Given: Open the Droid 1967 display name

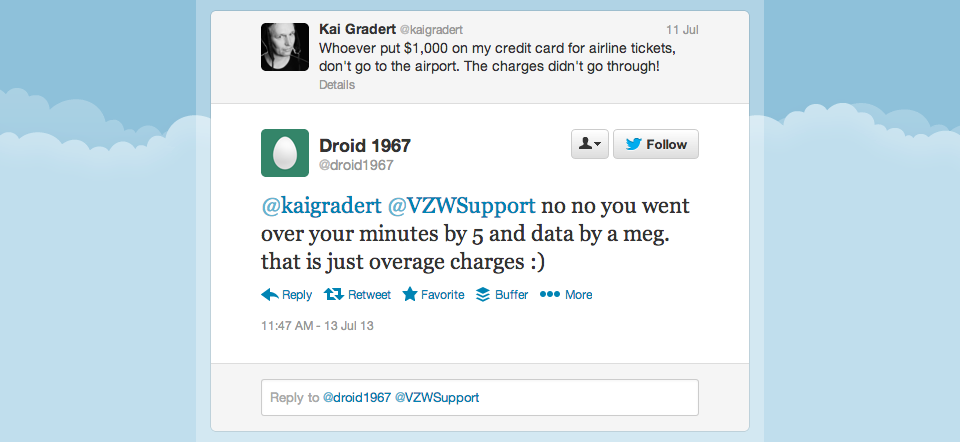Looking at the screenshot, I should pyautogui.click(x=365, y=146).
